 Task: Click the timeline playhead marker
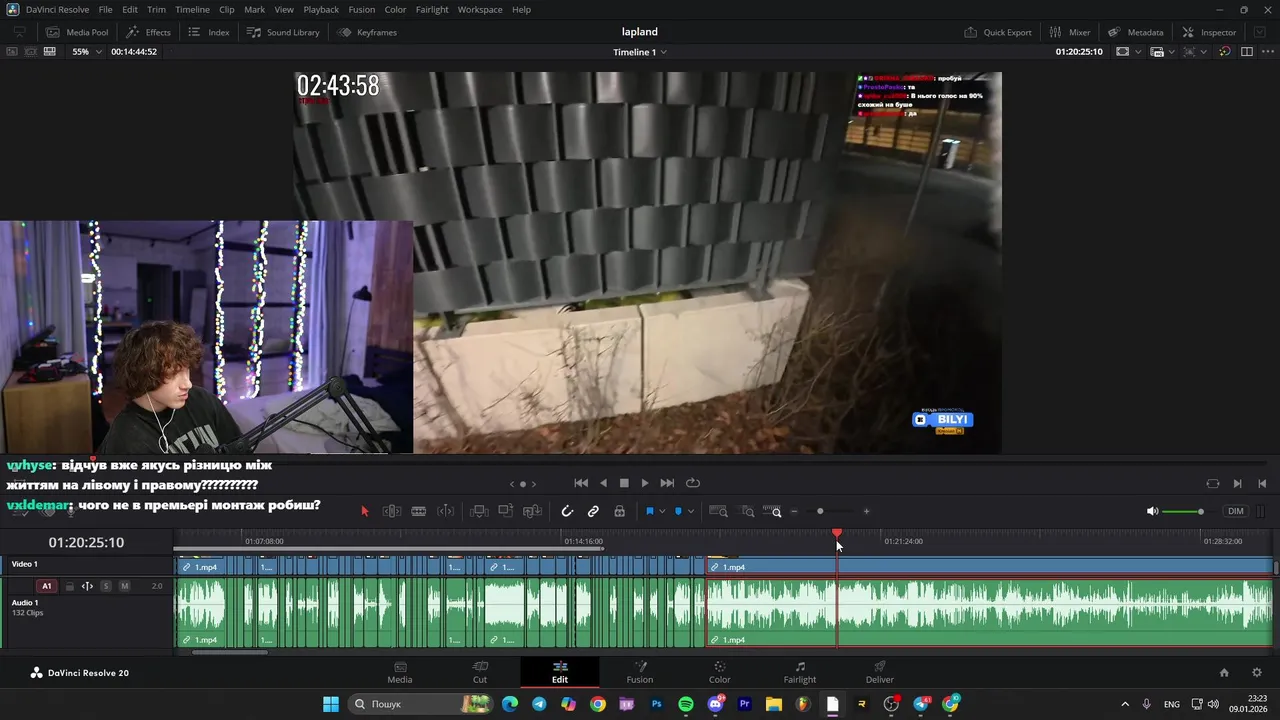837,534
